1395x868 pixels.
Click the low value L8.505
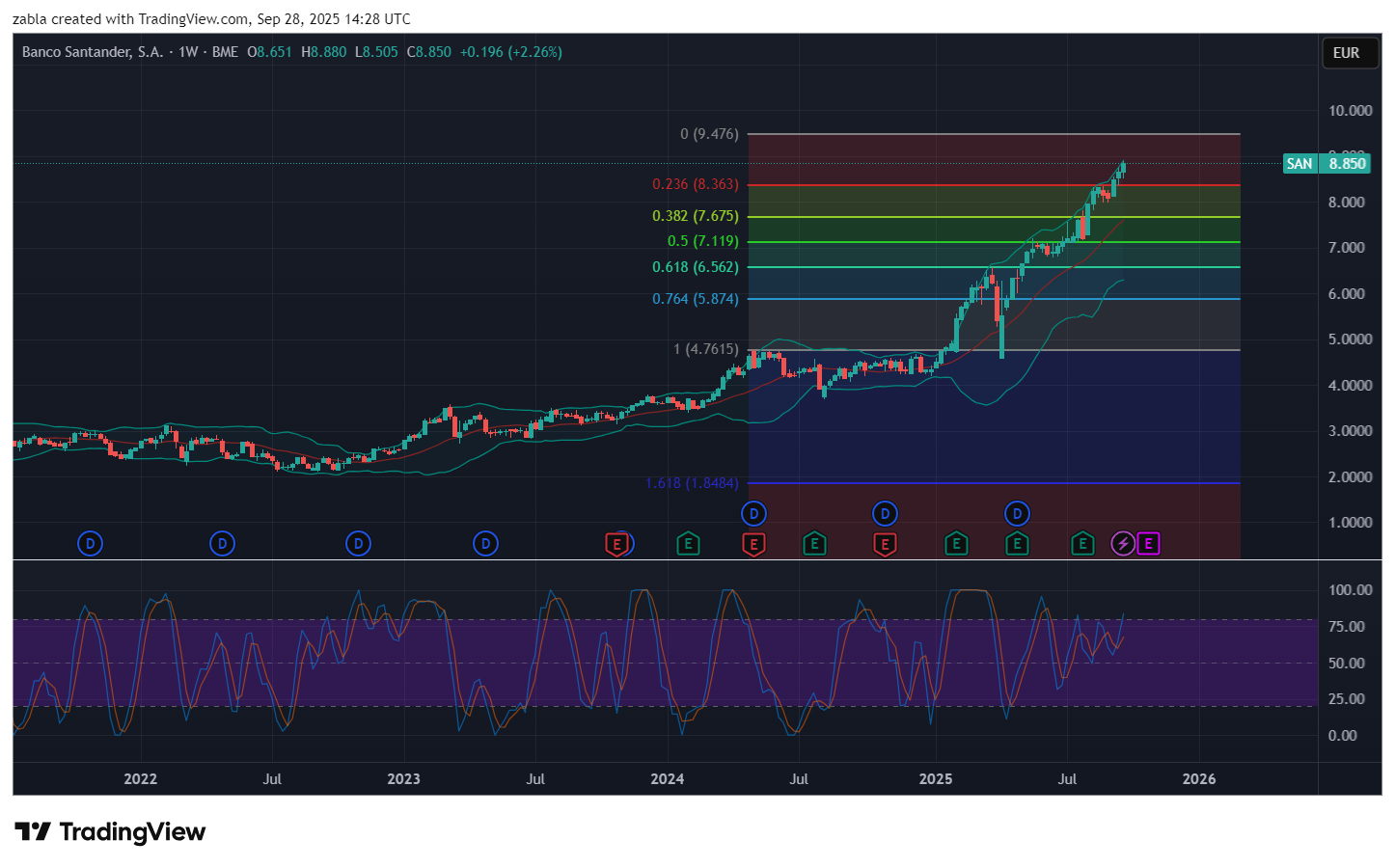376,52
